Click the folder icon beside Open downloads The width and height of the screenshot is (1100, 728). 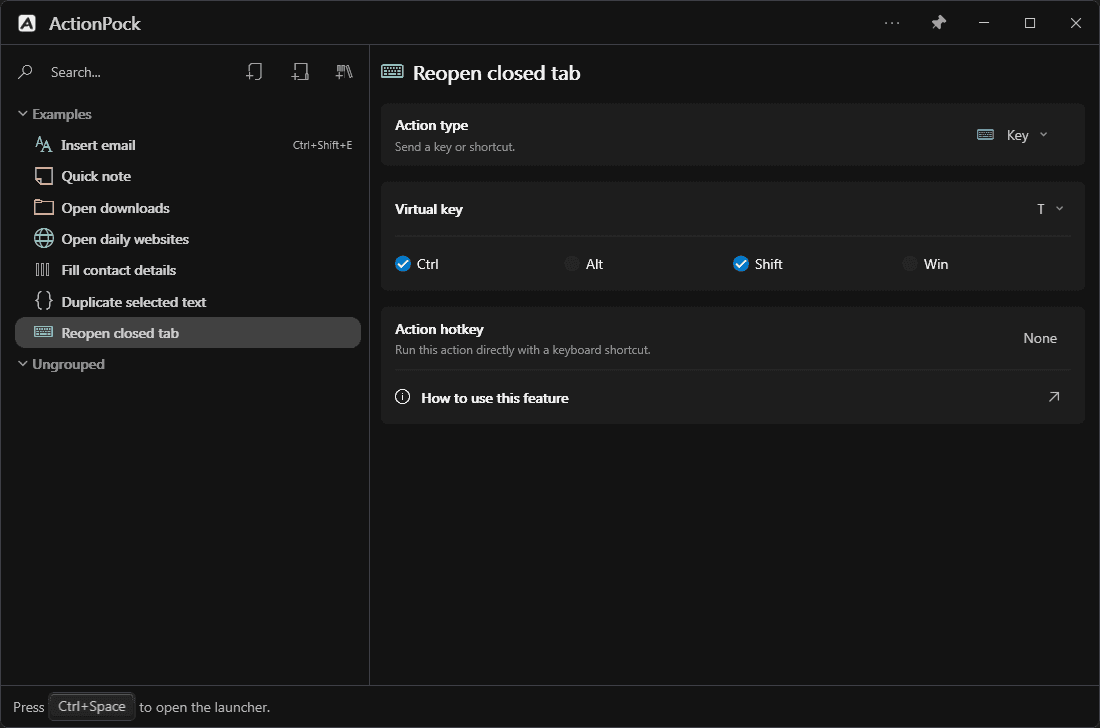point(43,207)
